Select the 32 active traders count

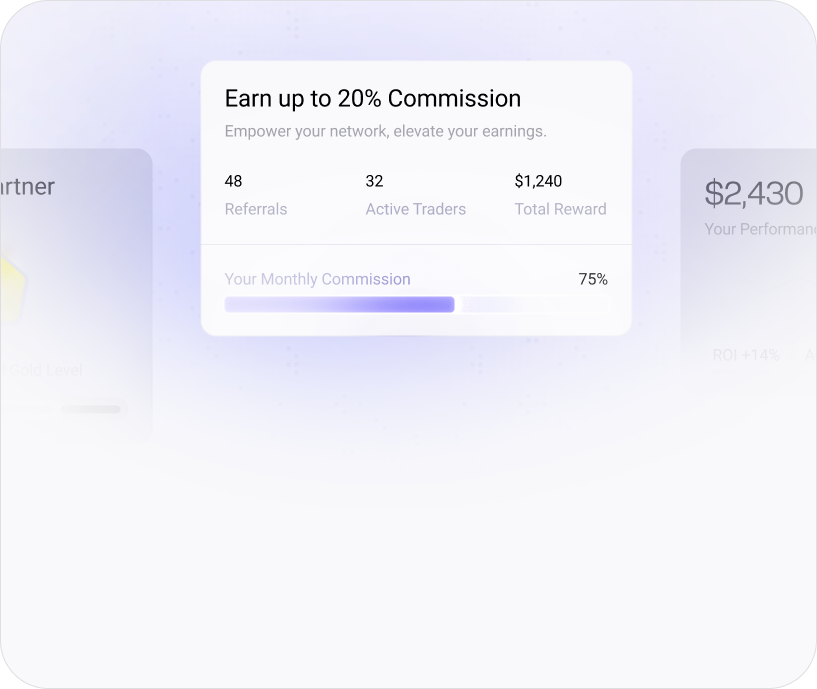click(x=374, y=181)
